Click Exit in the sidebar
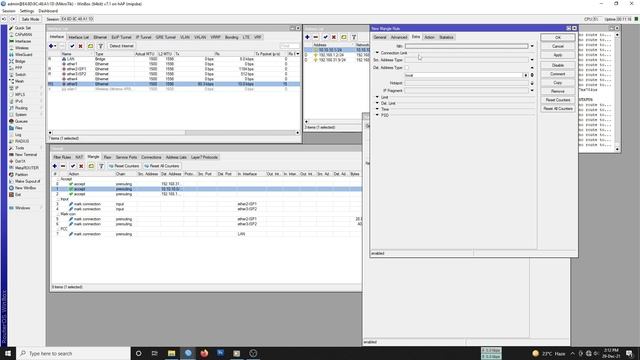 (x=18, y=195)
